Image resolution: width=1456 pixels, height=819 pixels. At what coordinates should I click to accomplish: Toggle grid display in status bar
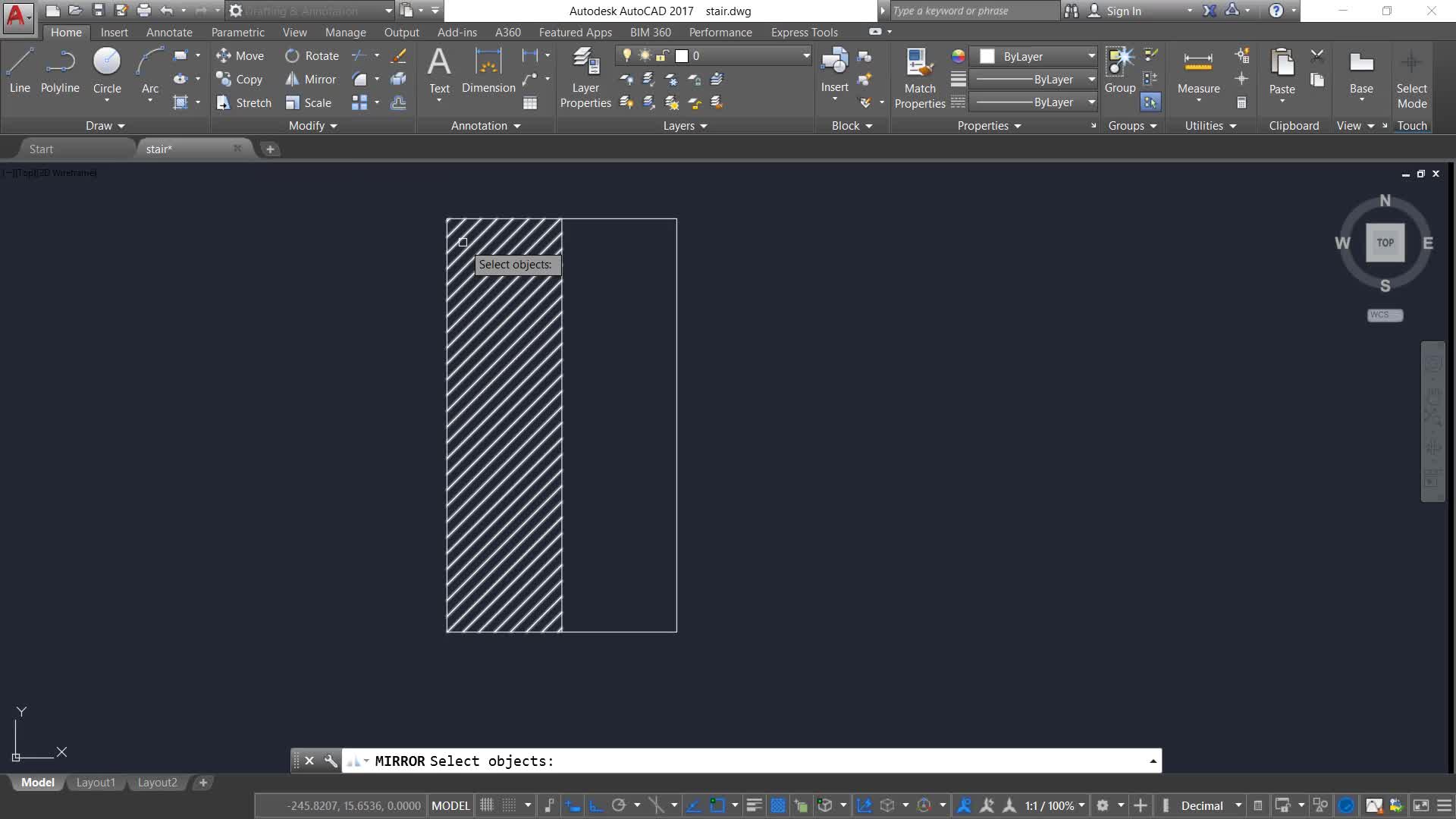pyautogui.click(x=487, y=805)
